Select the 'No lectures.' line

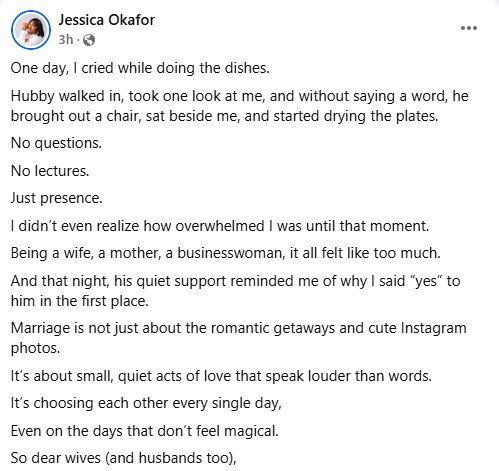(x=50, y=171)
